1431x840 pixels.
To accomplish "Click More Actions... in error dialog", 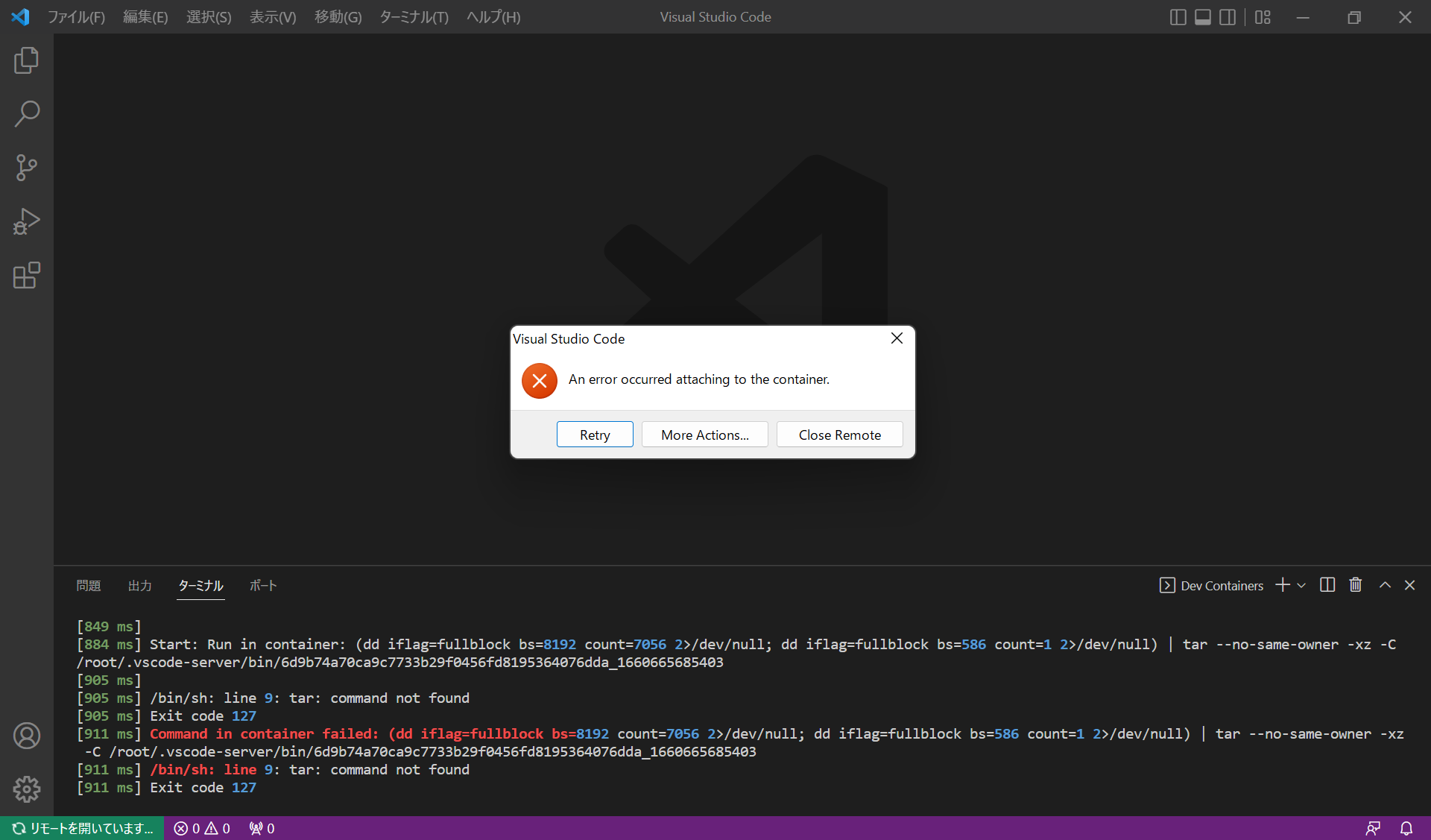I will (x=704, y=435).
